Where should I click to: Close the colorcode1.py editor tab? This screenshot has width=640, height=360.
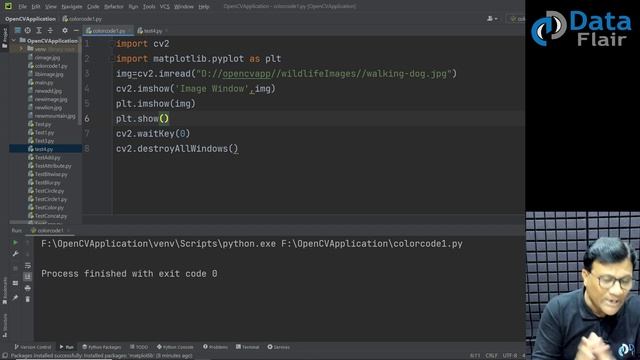[129, 31]
